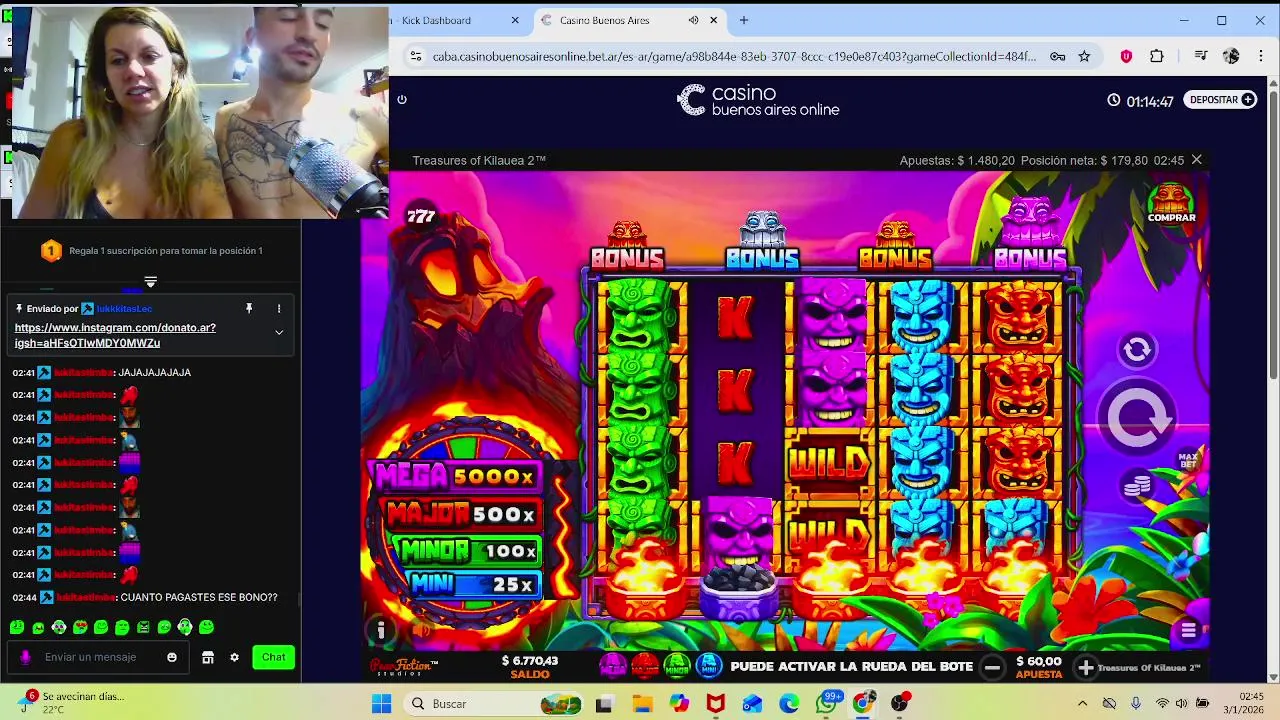Spin the reels with the large spin button
This screenshot has height=720, width=1280.
click(1137, 418)
